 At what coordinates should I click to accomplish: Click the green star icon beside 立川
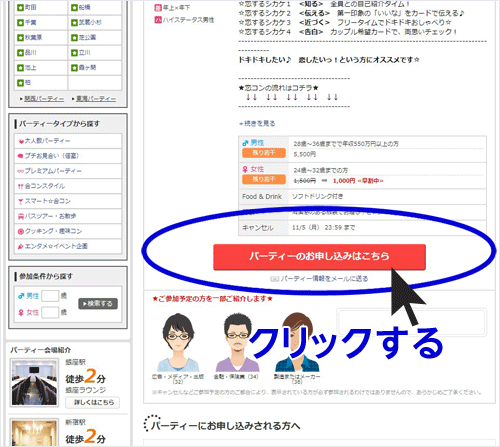[74, 53]
